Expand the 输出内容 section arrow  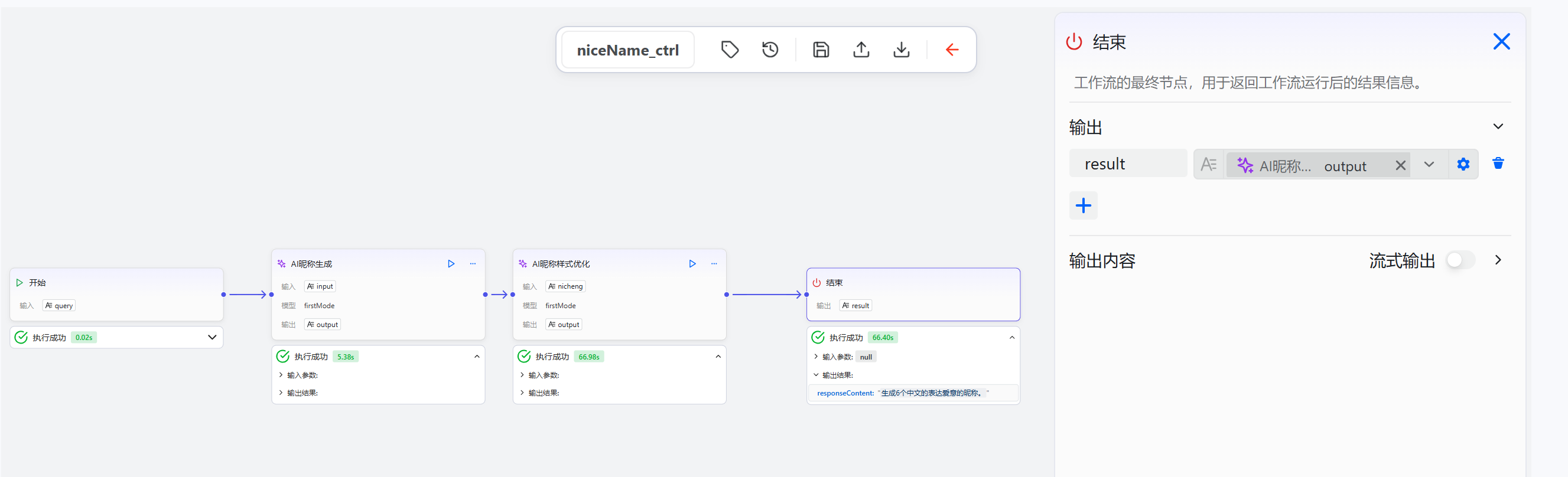[x=1498, y=260]
